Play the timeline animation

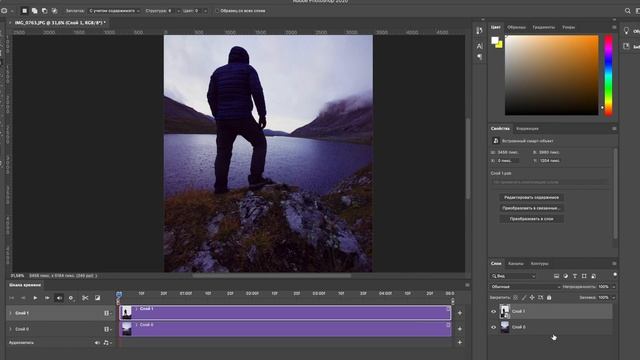click(35, 298)
